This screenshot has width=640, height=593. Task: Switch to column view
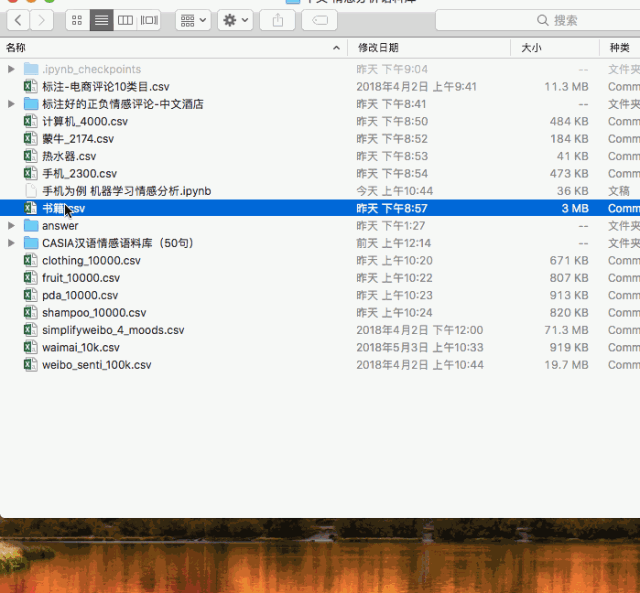click(125, 20)
